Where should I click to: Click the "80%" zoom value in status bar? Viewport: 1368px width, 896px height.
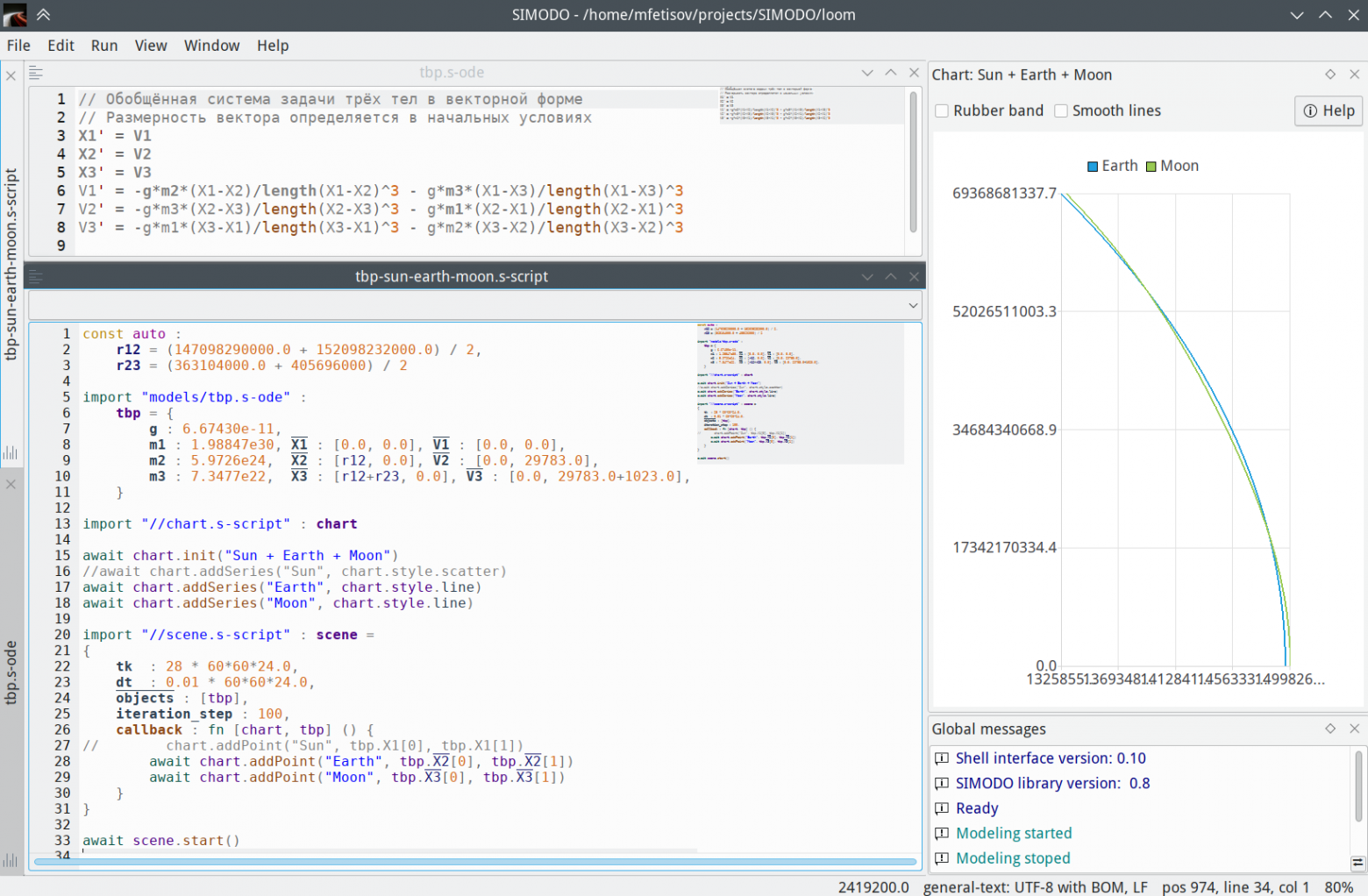pyautogui.click(x=1339, y=887)
